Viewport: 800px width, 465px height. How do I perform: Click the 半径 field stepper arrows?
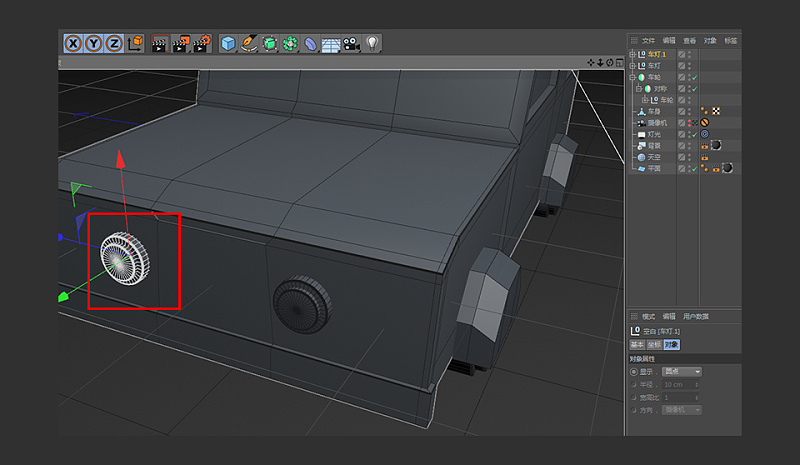(697, 384)
